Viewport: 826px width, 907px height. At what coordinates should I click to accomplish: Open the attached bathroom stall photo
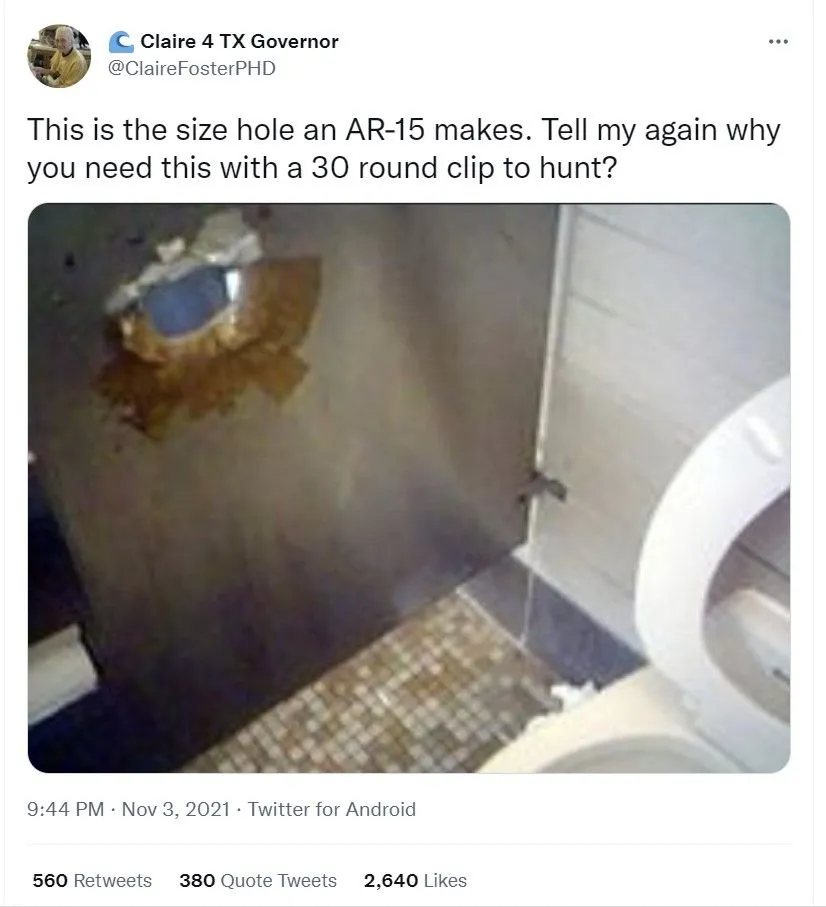[x=409, y=488]
